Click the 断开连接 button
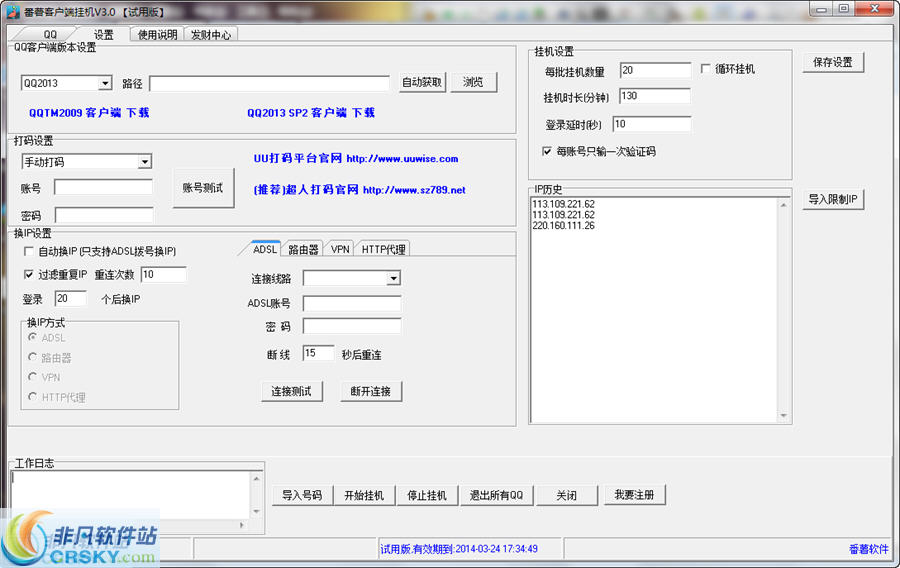The image size is (900, 568). pyautogui.click(x=371, y=391)
